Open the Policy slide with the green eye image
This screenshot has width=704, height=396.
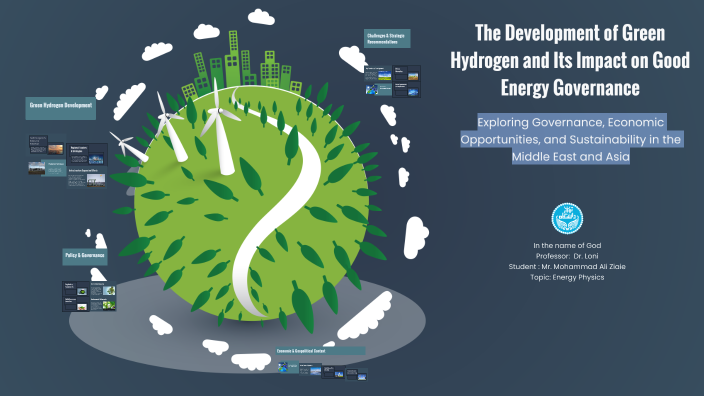tap(75, 289)
